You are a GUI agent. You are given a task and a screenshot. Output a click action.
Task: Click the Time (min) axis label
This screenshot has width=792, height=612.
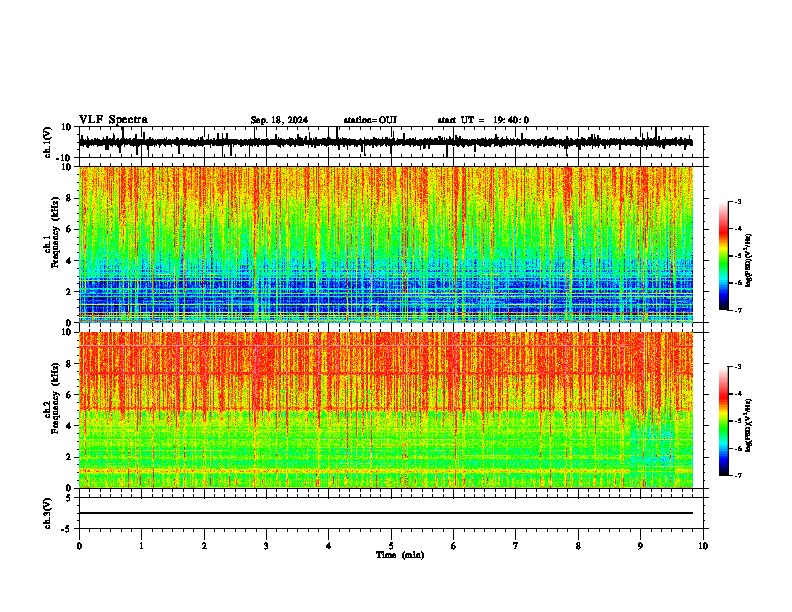(400, 555)
